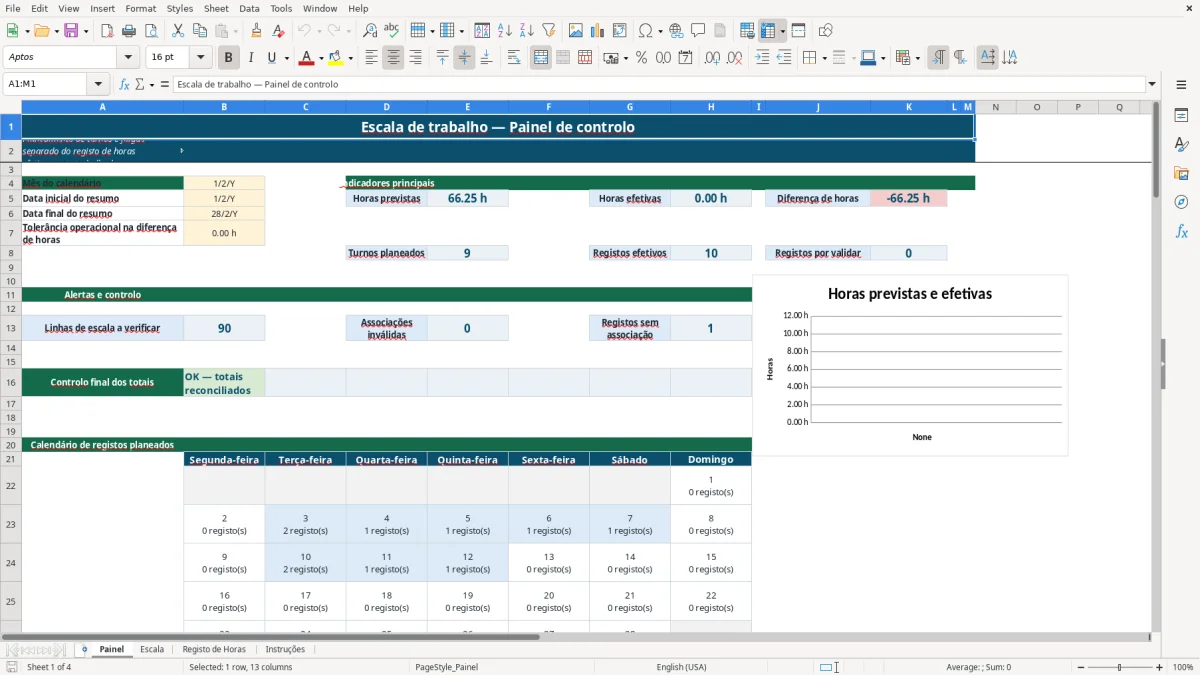Toggle Italic formatting

point(250,58)
